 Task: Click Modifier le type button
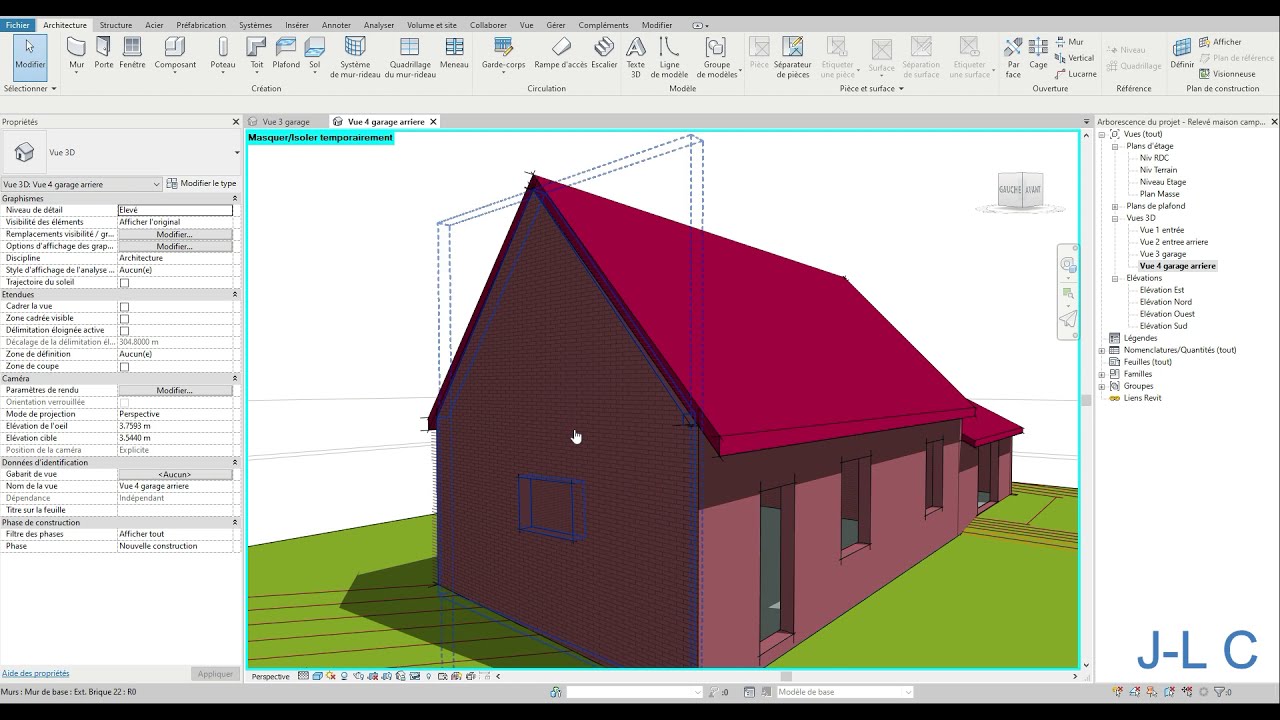(x=201, y=184)
